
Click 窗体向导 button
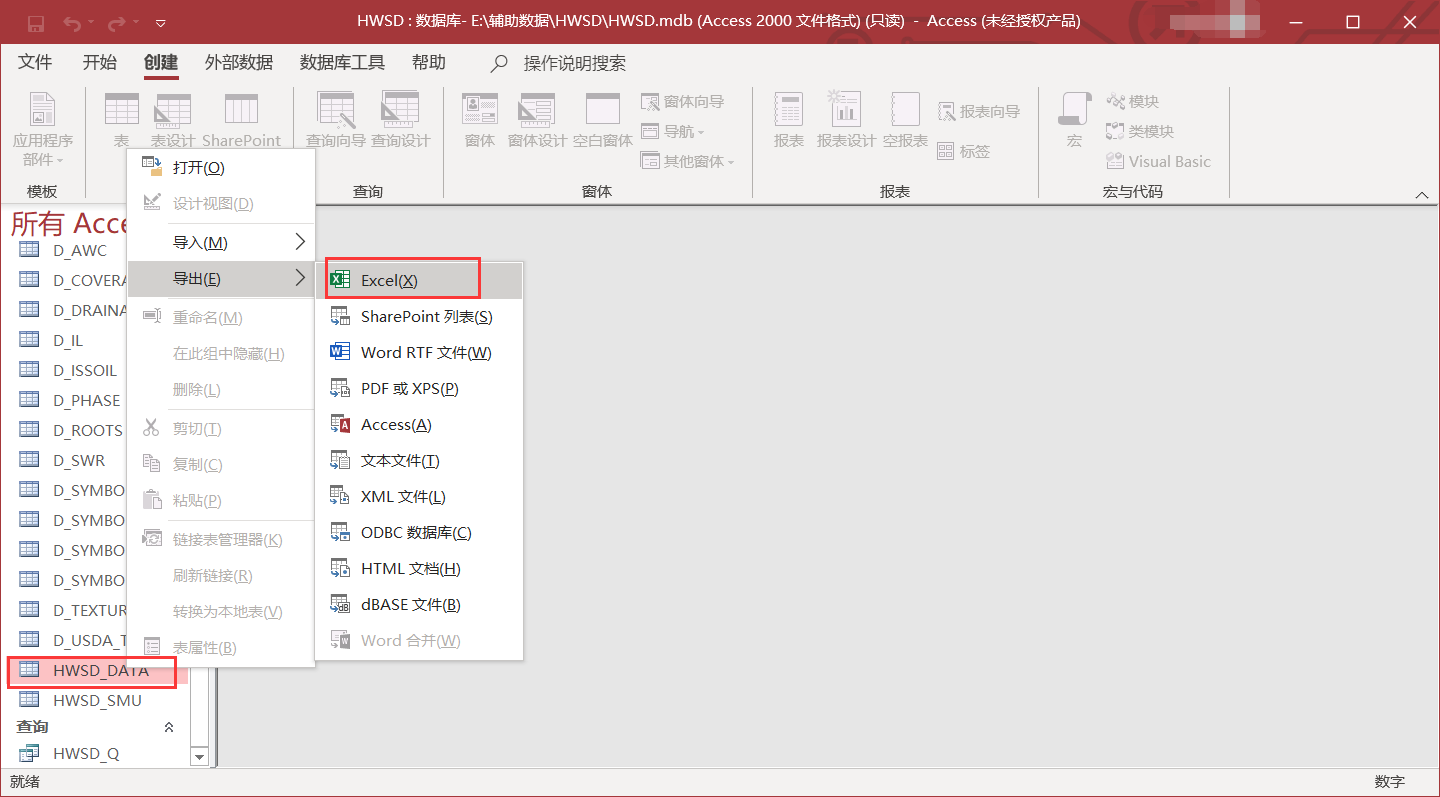pos(683,101)
